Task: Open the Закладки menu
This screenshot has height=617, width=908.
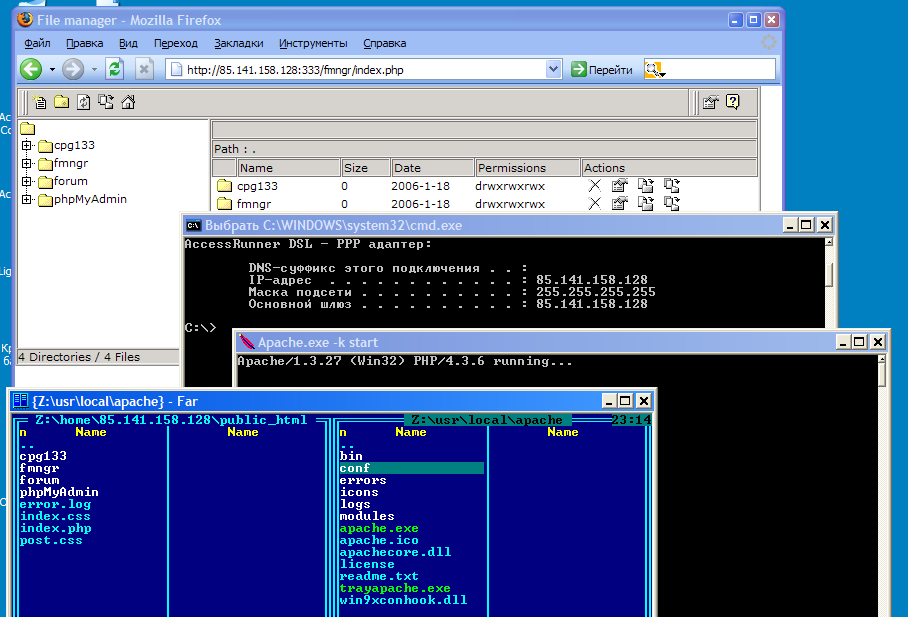Action: click(239, 43)
